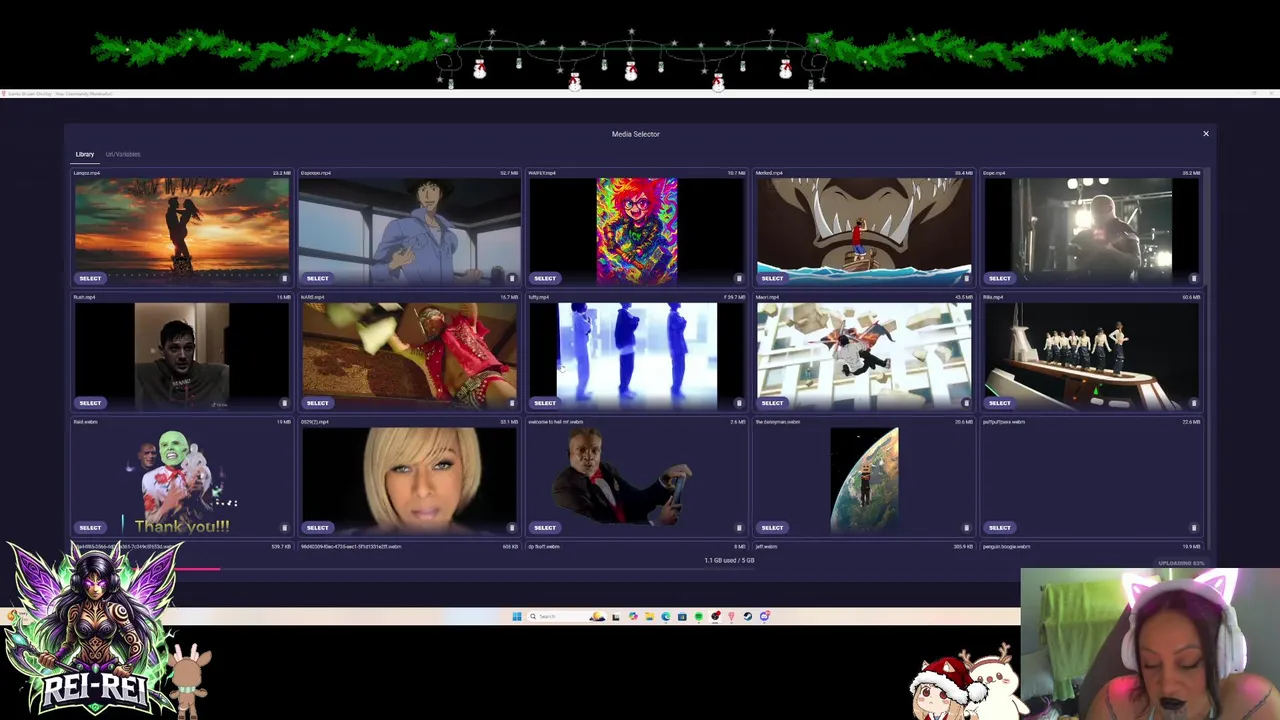
Task: Click the storage usage text 1.1 GB used
Action: point(729,560)
